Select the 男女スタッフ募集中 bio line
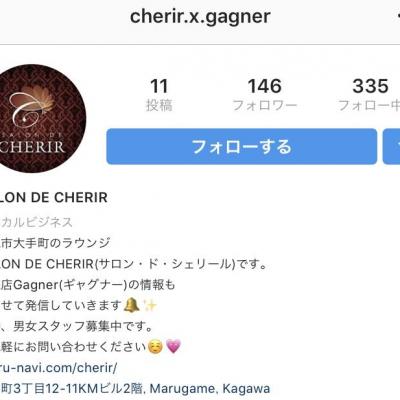Viewport: 400px width, 400px height. 76,326
